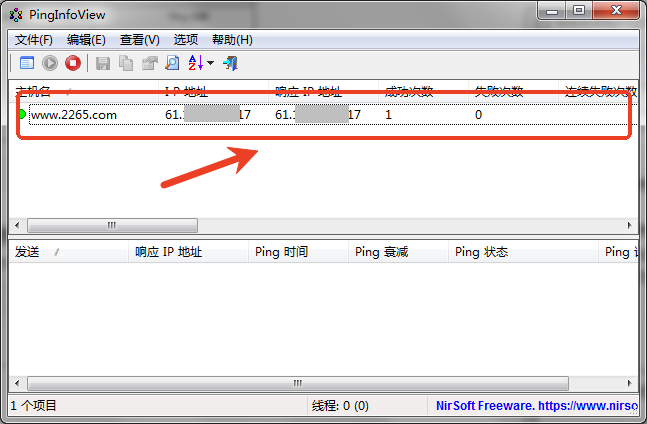Click status bar text 线程: 0 (0)
647x424 pixels.
click(x=340, y=406)
